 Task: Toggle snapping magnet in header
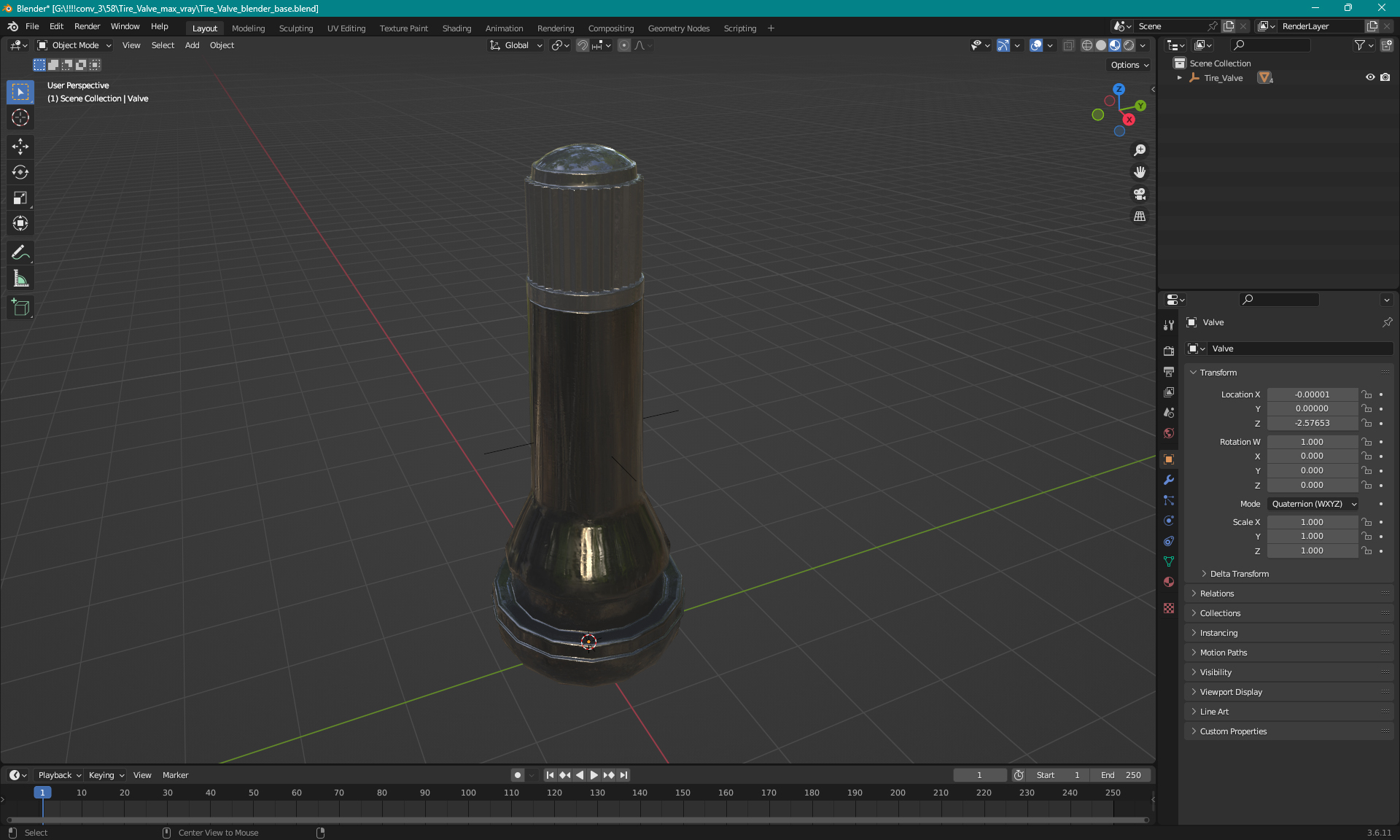pyautogui.click(x=583, y=45)
